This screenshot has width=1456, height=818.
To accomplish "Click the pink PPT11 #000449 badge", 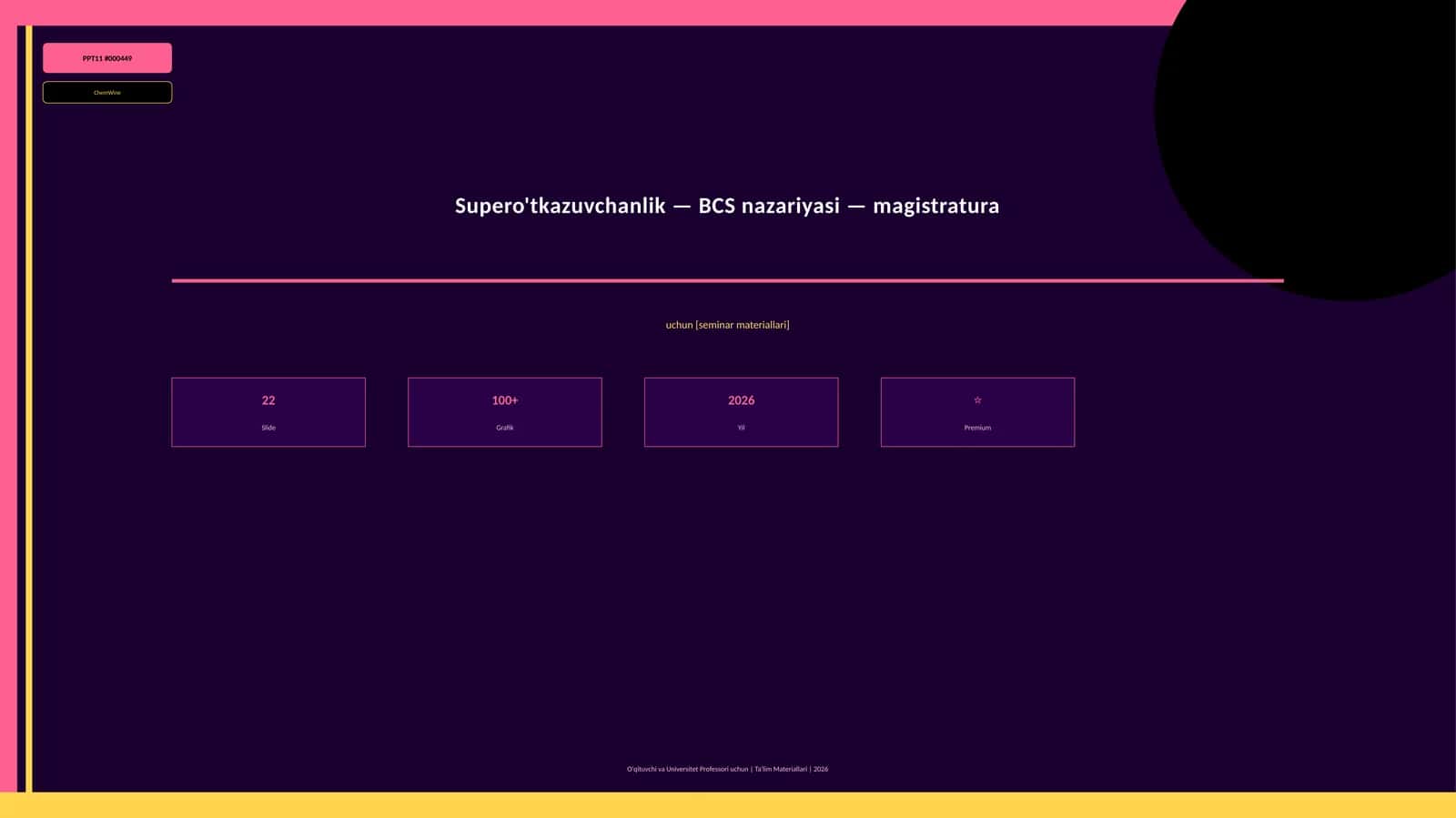I will (x=107, y=58).
